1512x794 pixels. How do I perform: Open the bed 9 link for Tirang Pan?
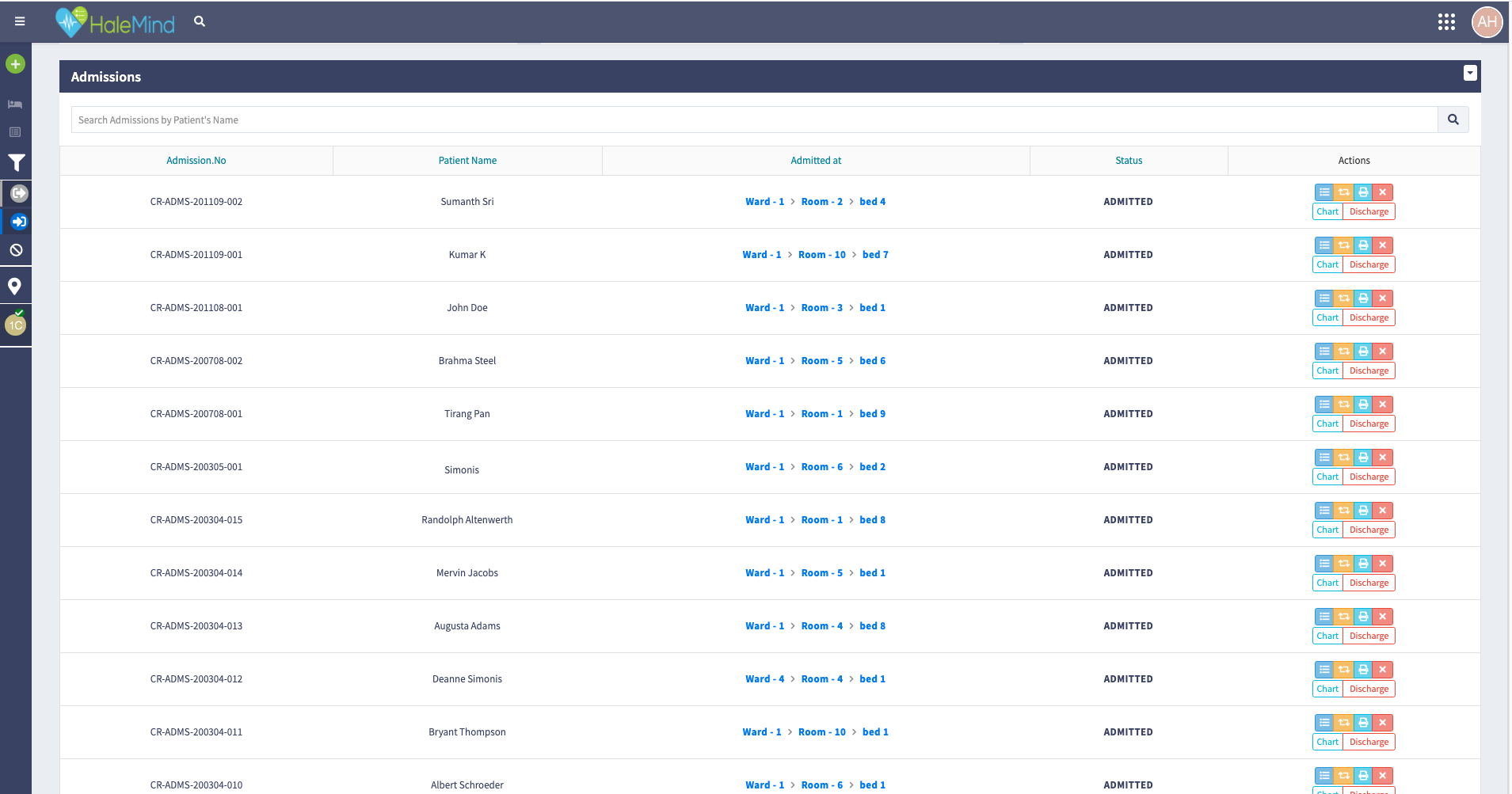(x=873, y=414)
